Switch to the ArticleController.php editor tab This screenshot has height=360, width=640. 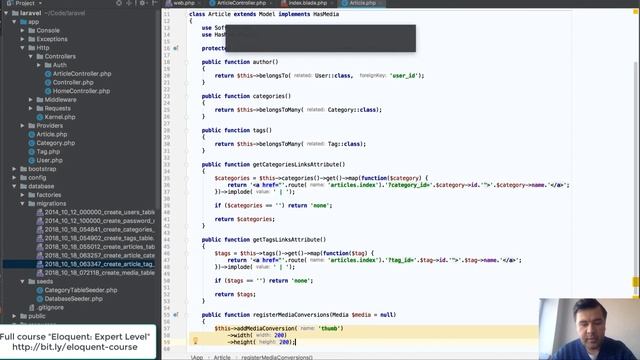coord(241,3)
